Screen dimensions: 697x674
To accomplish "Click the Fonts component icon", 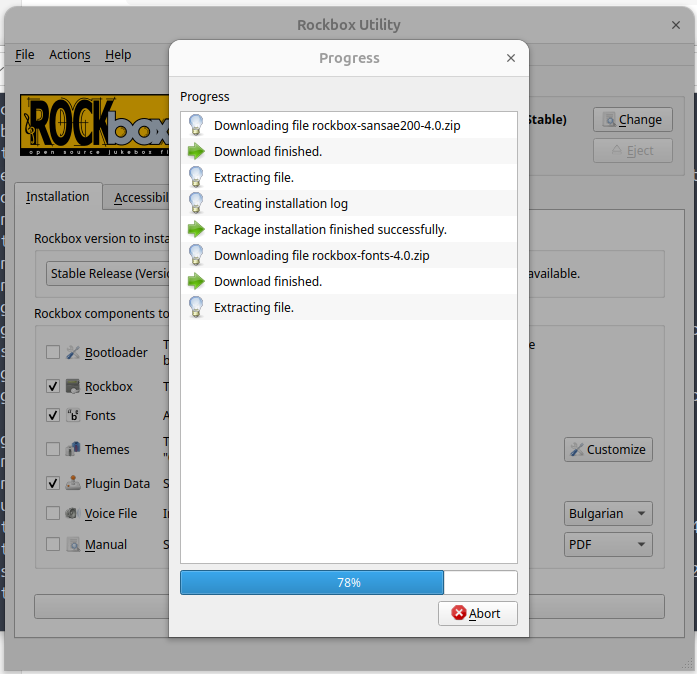I will click(72, 415).
